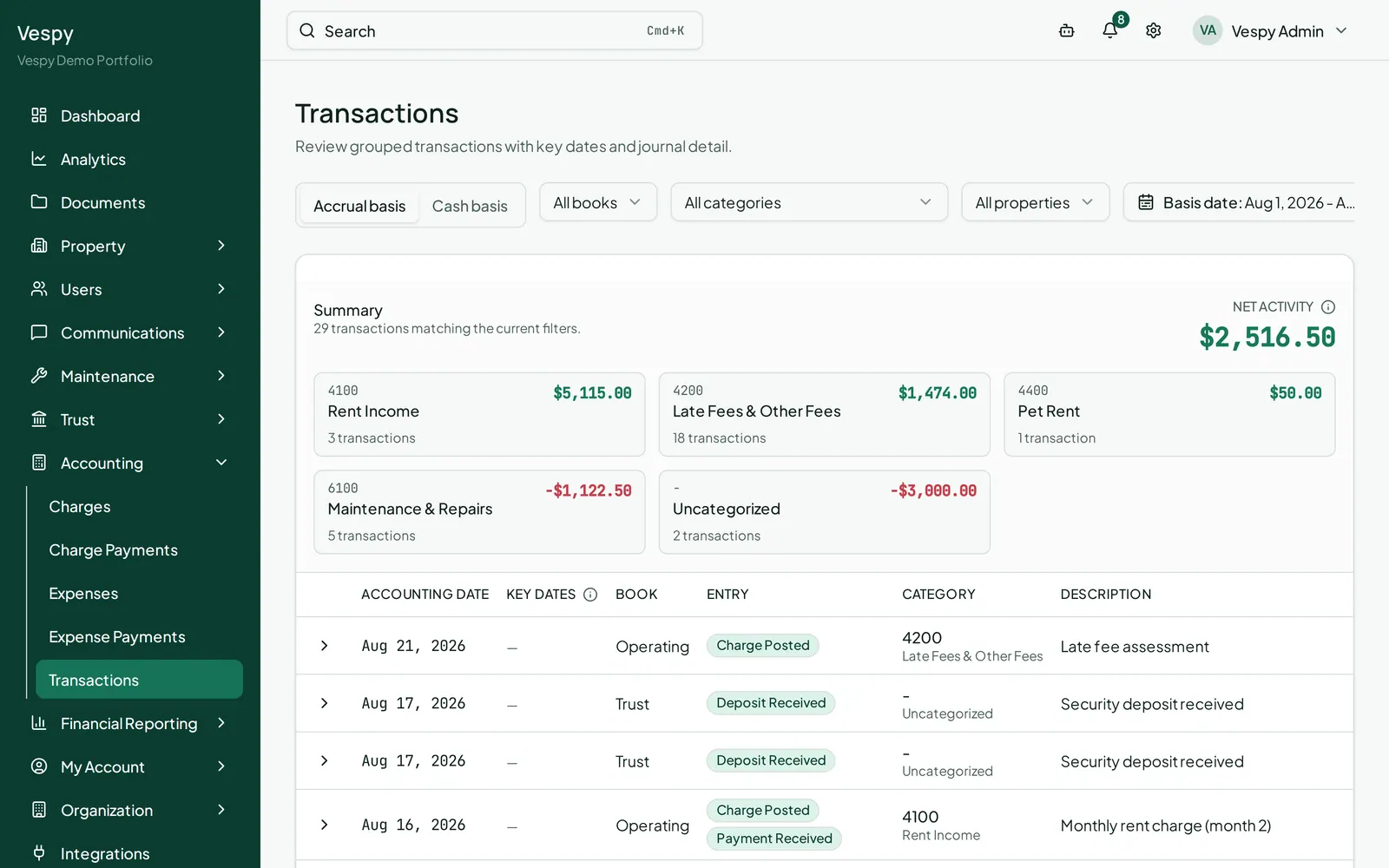Screen dimensions: 1389x868
Task: Click the Integrations plug icon
Action: (39, 853)
